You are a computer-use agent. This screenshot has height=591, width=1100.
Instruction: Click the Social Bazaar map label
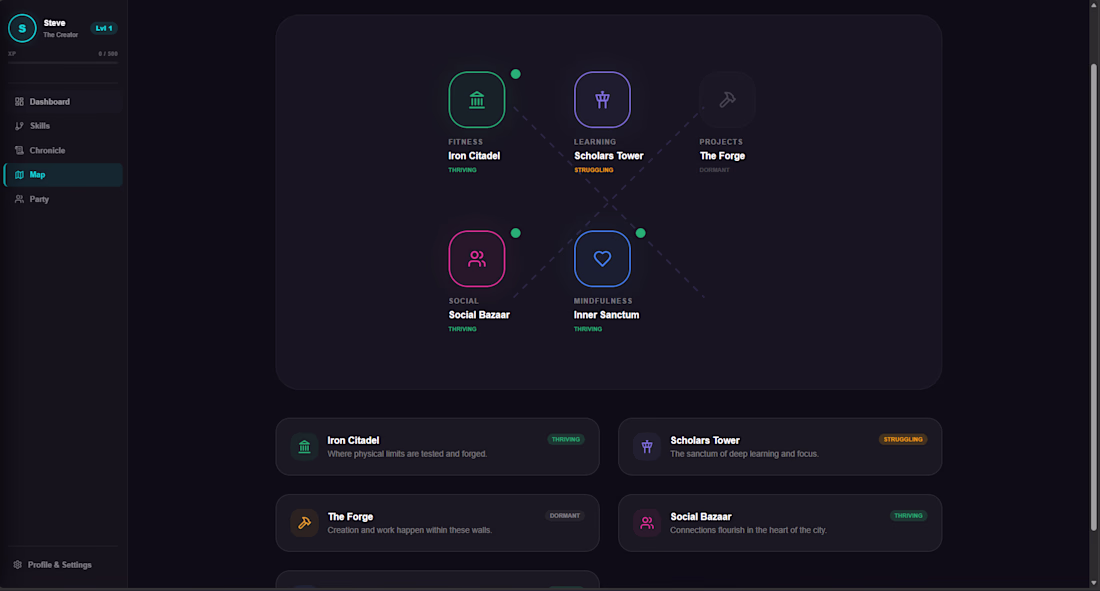tap(479, 315)
